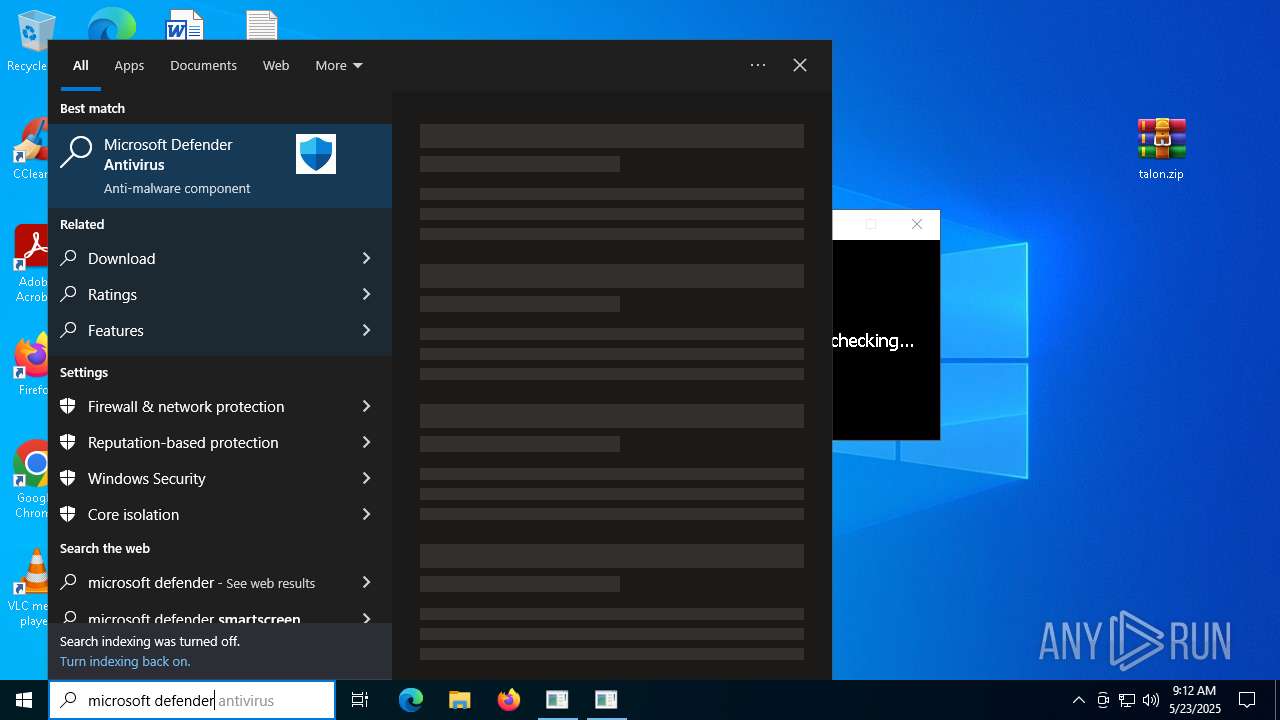Click the security tray icon near network
This screenshot has height=720, width=1280.
click(1103, 700)
